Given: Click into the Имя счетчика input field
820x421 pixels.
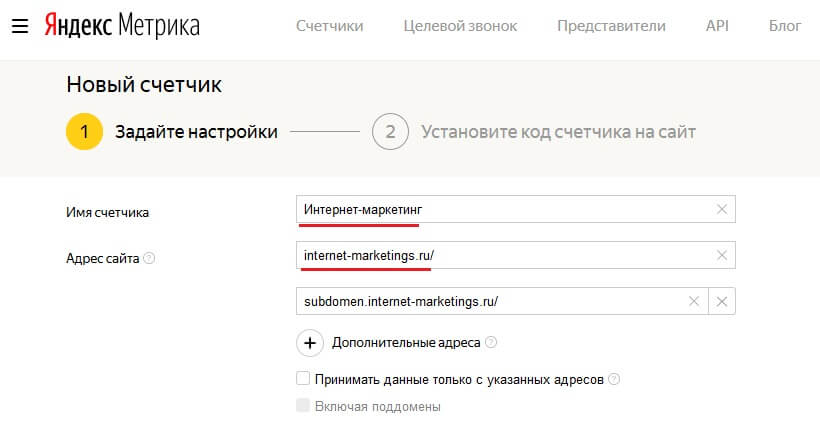Looking at the screenshot, I should coord(500,209).
